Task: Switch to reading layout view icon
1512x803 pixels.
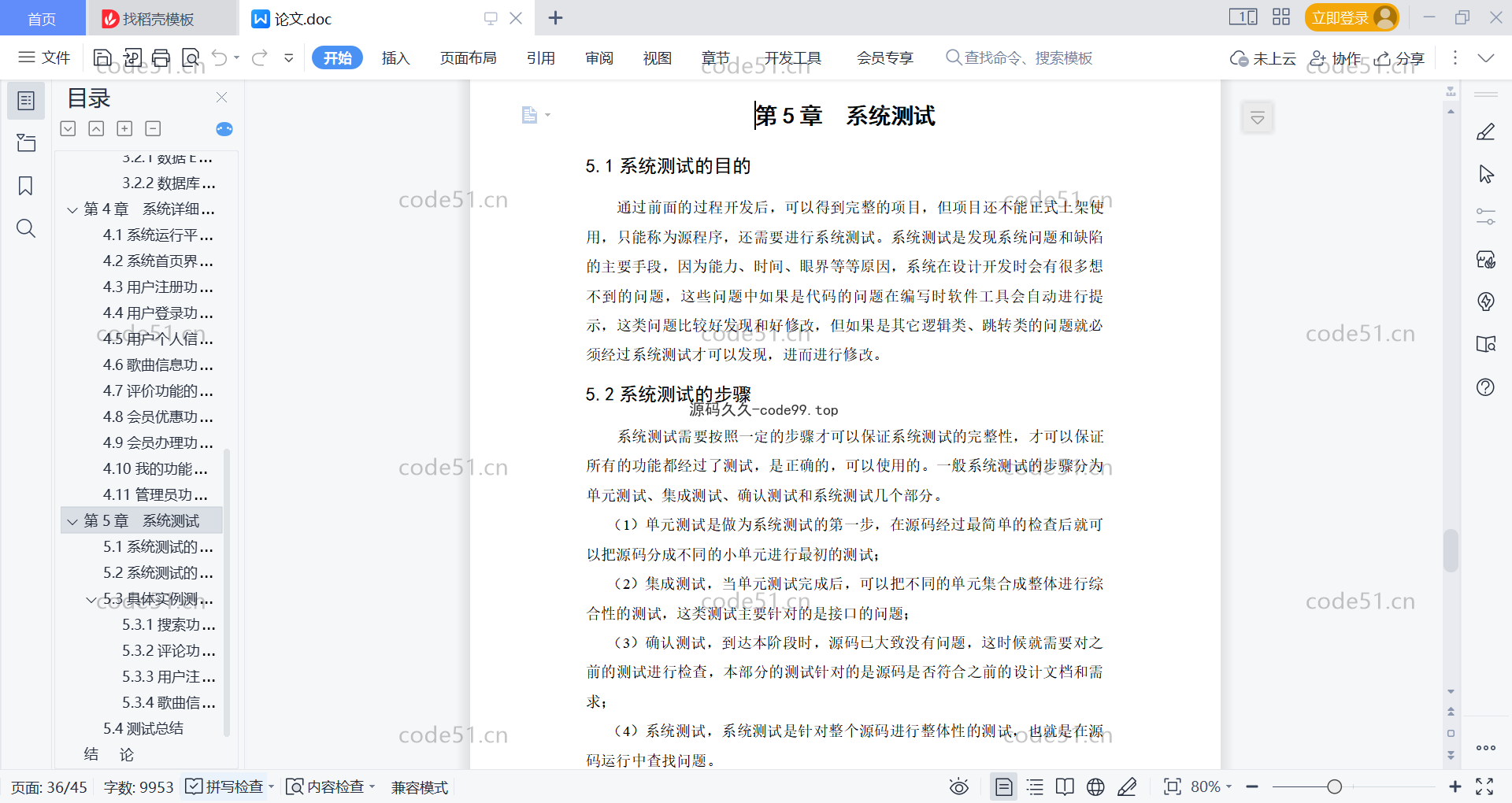Action: (1065, 786)
